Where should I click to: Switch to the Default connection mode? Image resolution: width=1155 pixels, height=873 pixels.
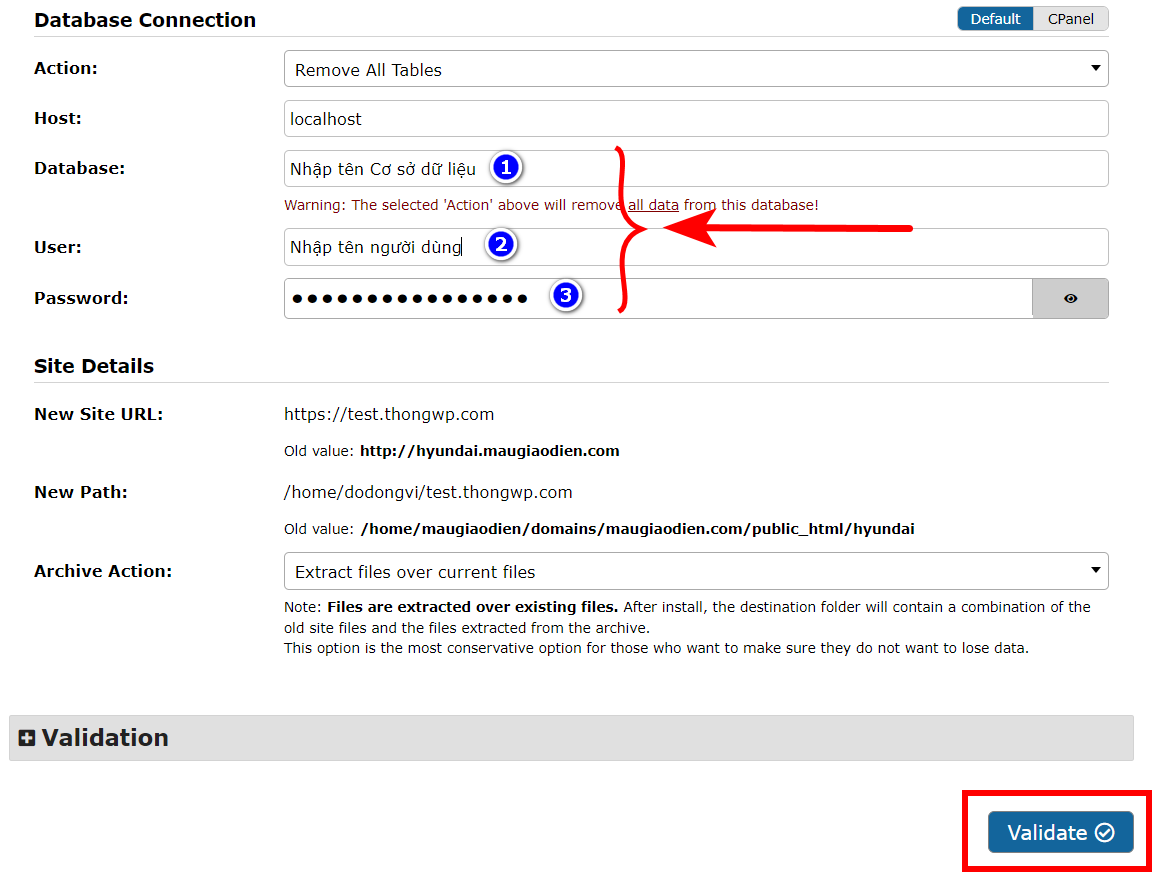(995, 19)
